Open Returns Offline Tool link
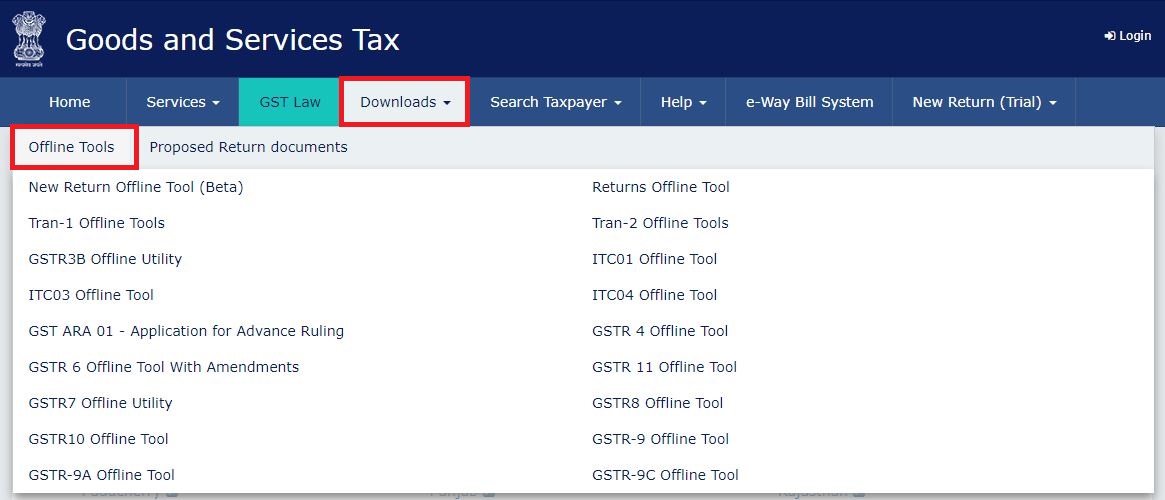Screen dimensions: 1165x500 pyautogui.click(x=661, y=187)
